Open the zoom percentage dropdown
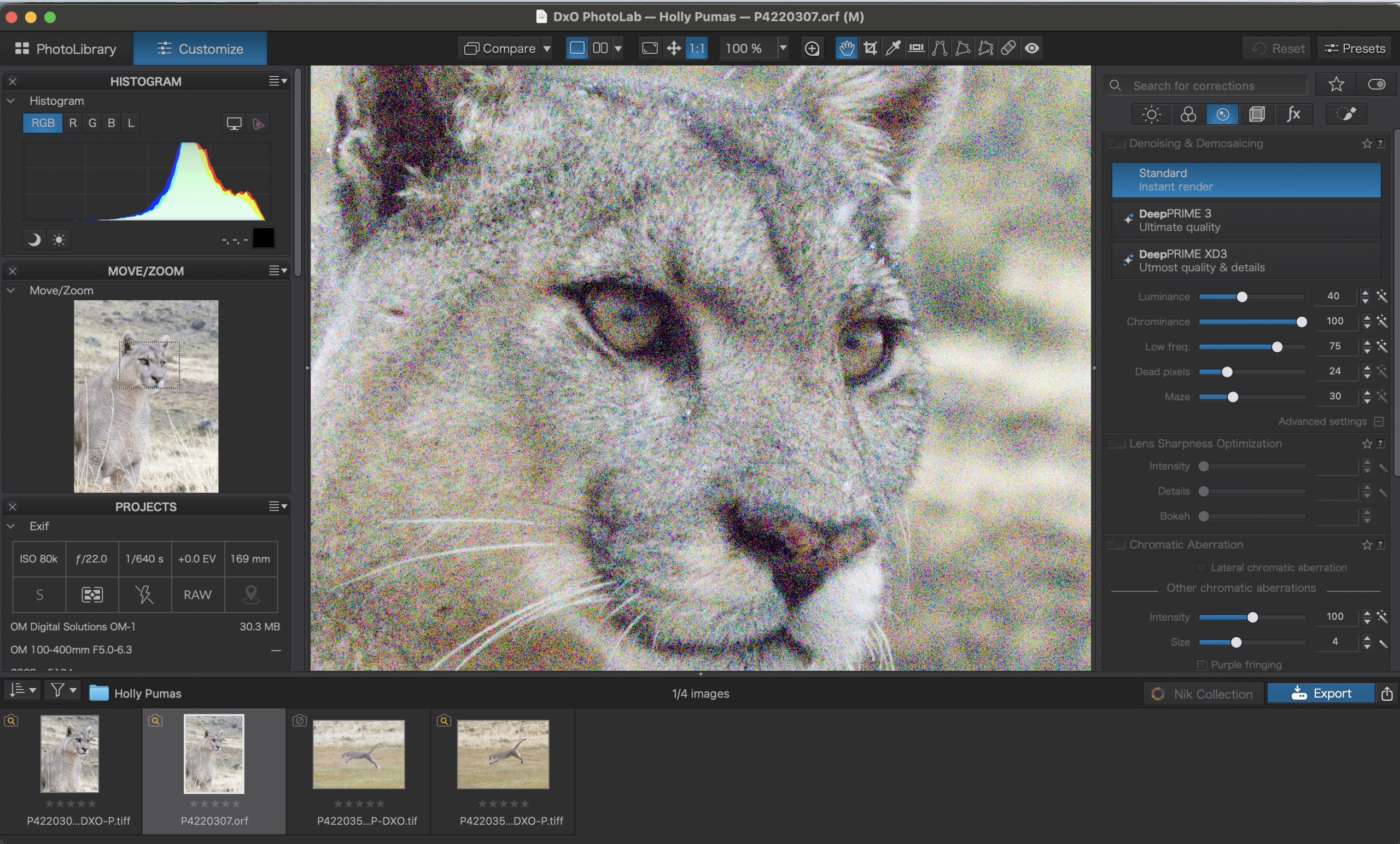Viewport: 1400px width, 844px height. coord(783,48)
